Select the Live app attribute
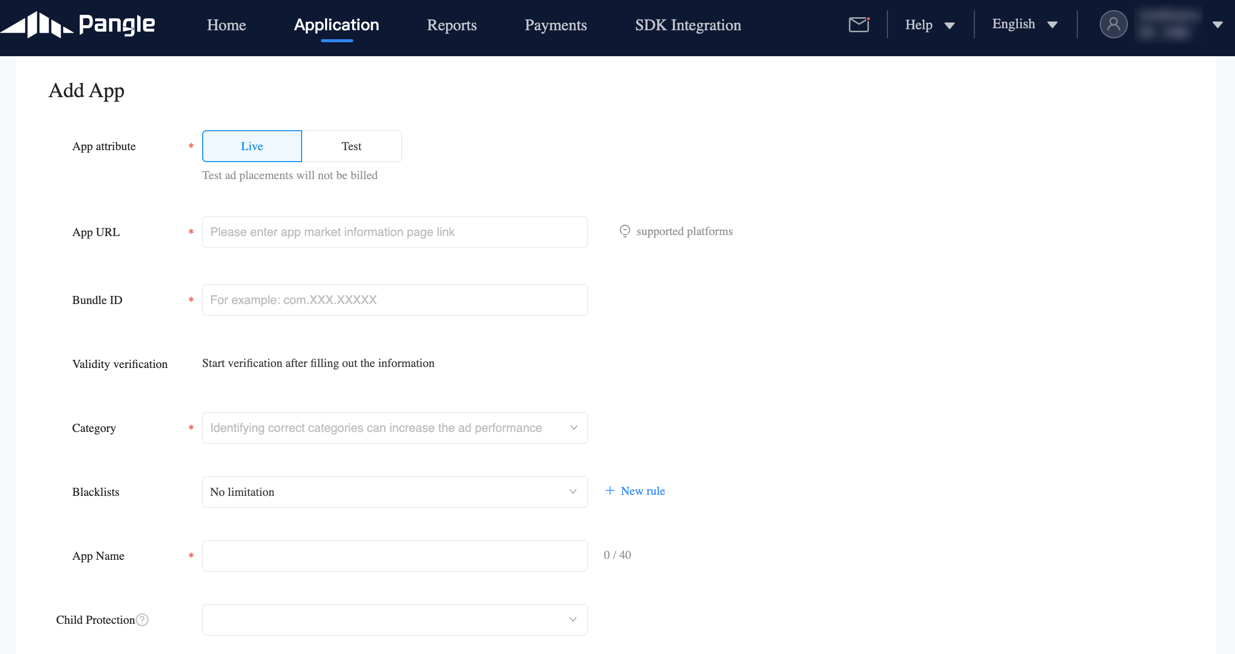1235x654 pixels. point(251,145)
